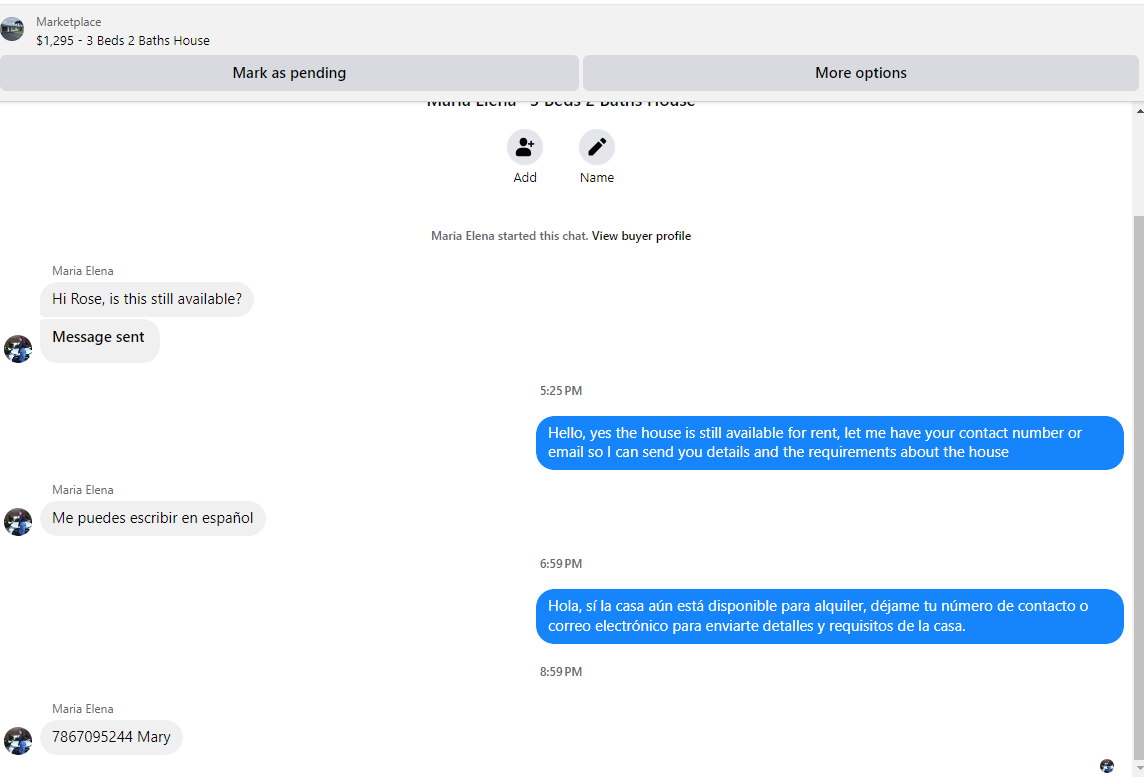
Task: Click the scrollbar down arrow
Action: [x=1139, y=769]
